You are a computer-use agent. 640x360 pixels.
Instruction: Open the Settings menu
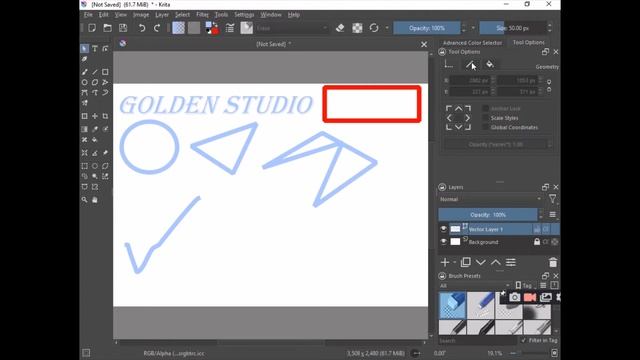pos(244,15)
